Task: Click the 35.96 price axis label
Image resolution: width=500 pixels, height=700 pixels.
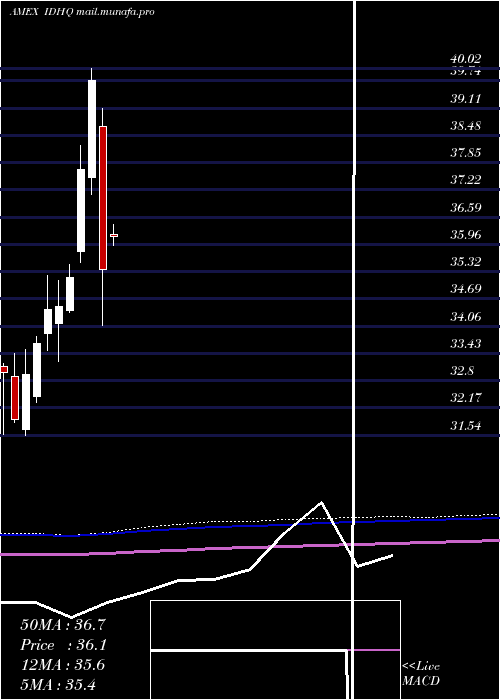Action: tap(466, 235)
